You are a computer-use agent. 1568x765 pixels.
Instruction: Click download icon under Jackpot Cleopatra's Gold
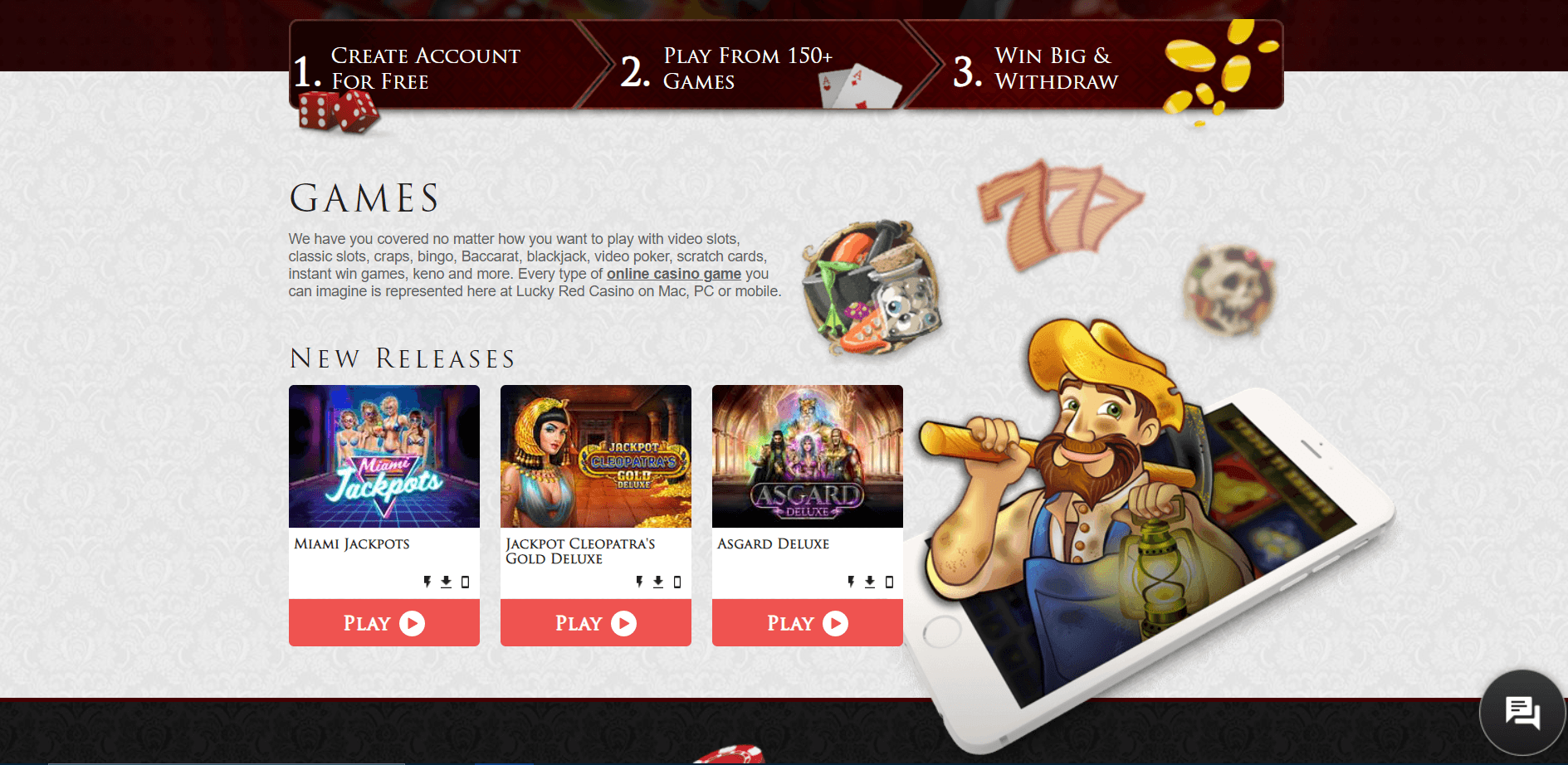(658, 582)
